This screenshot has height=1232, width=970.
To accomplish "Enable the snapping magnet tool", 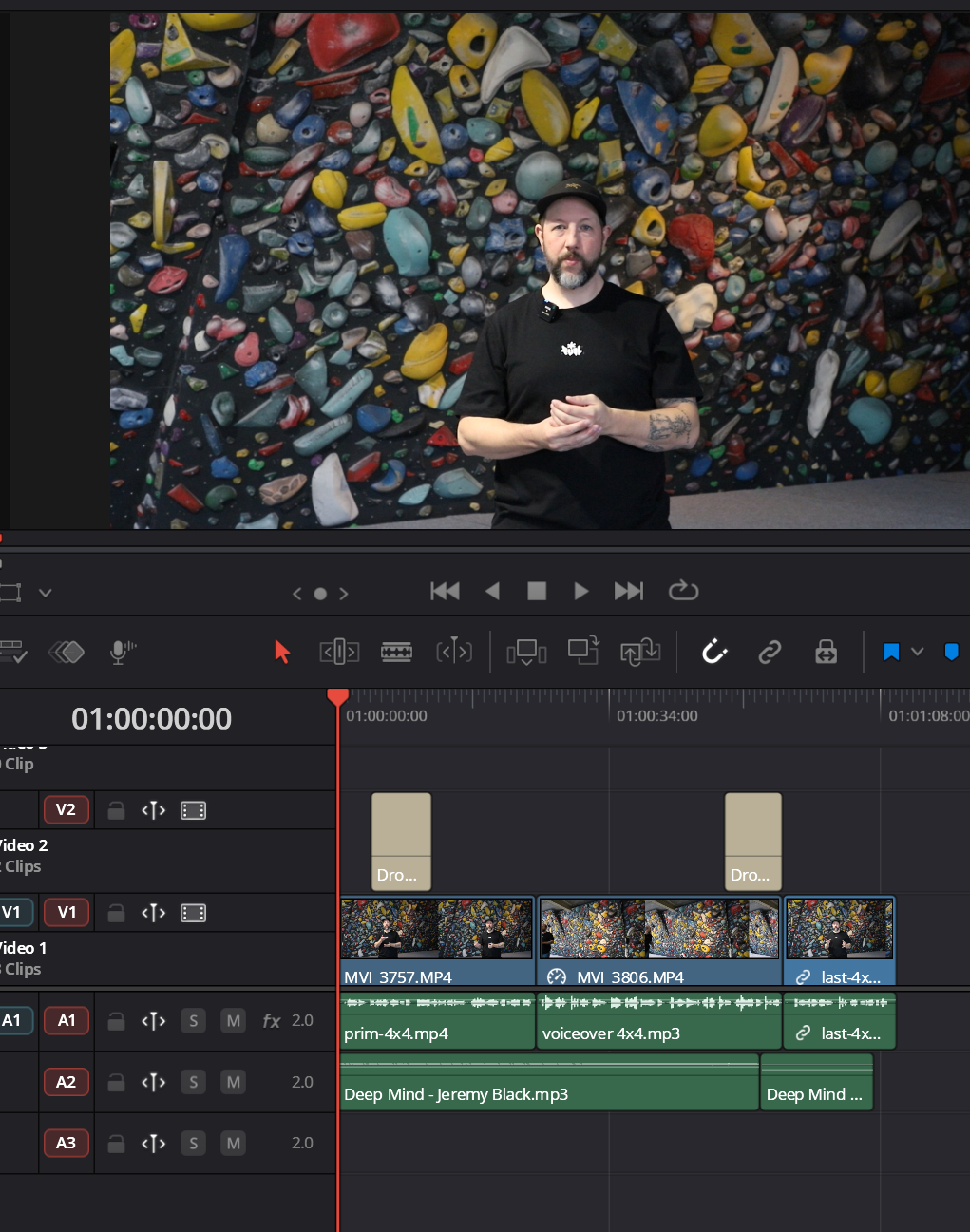I will tap(714, 652).
